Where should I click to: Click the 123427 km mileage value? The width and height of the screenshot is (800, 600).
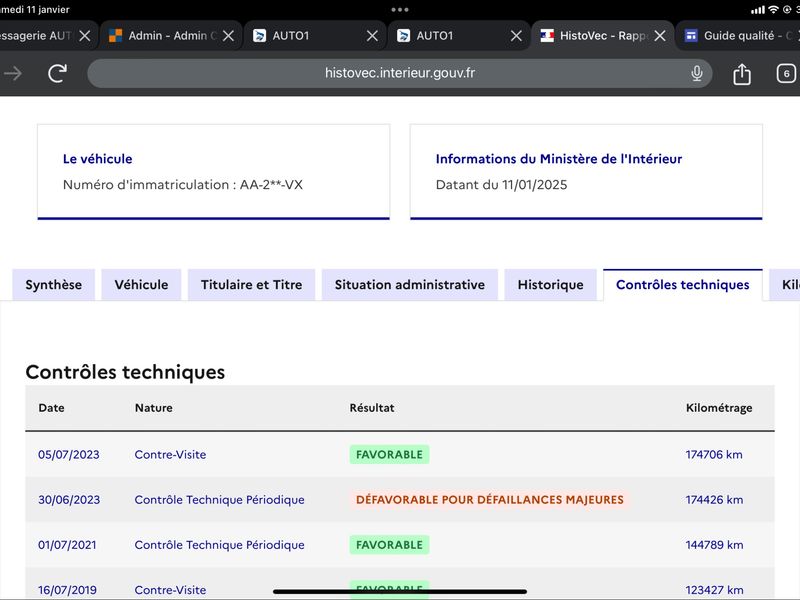(x=714, y=590)
